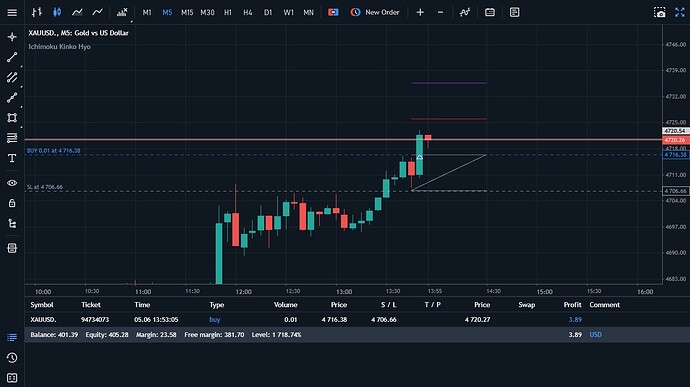Viewport: 690px width, 387px height.
Task: Select the D1 timeframe
Action: [268, 12]
